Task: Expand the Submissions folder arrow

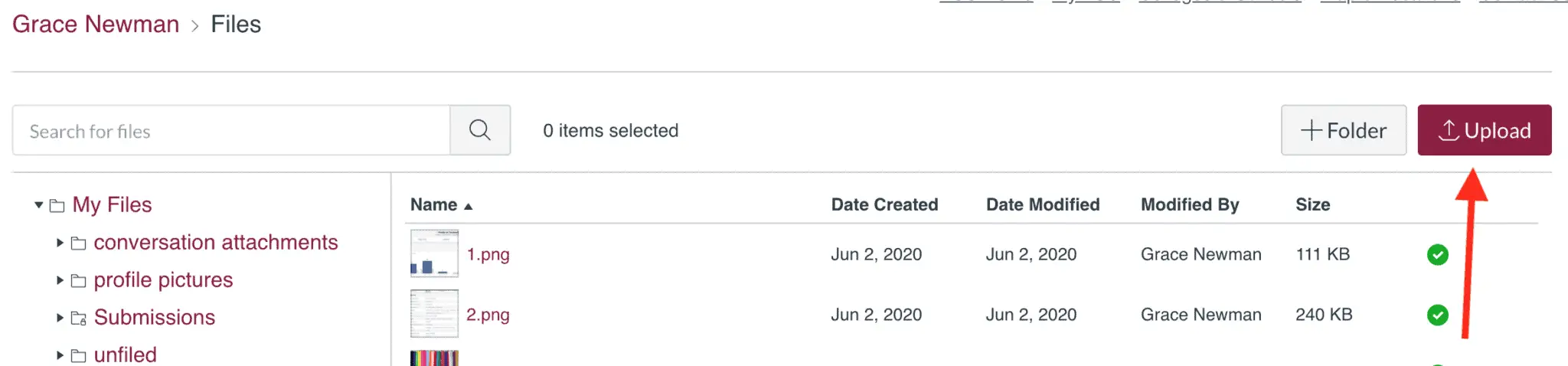Action: pyautogui.click(x=60, y=317)
